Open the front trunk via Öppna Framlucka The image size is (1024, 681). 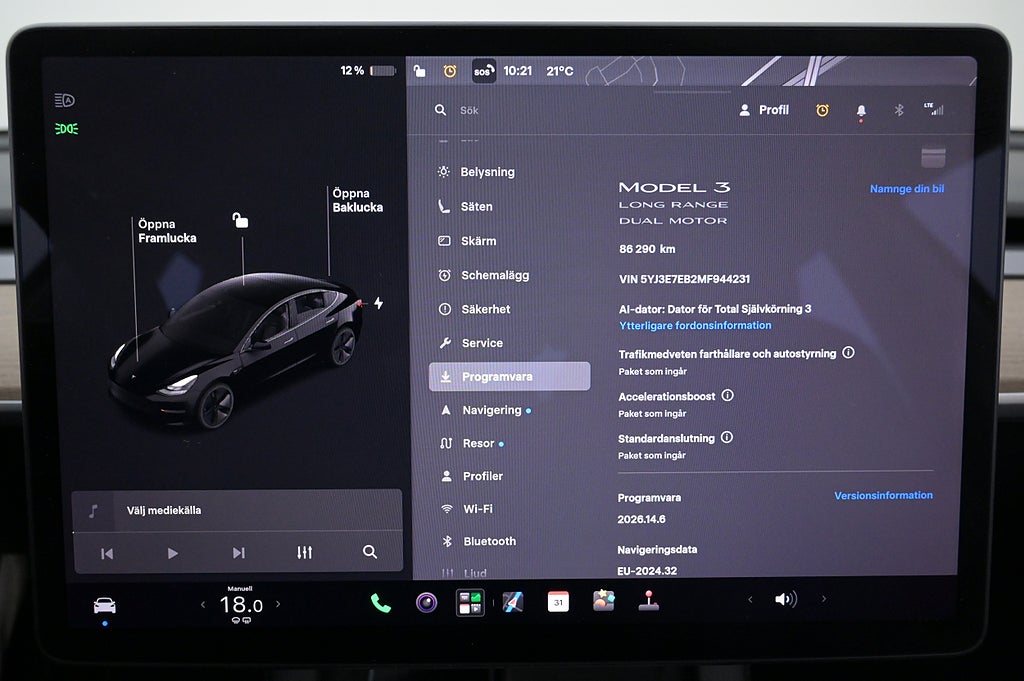[167, 231]
